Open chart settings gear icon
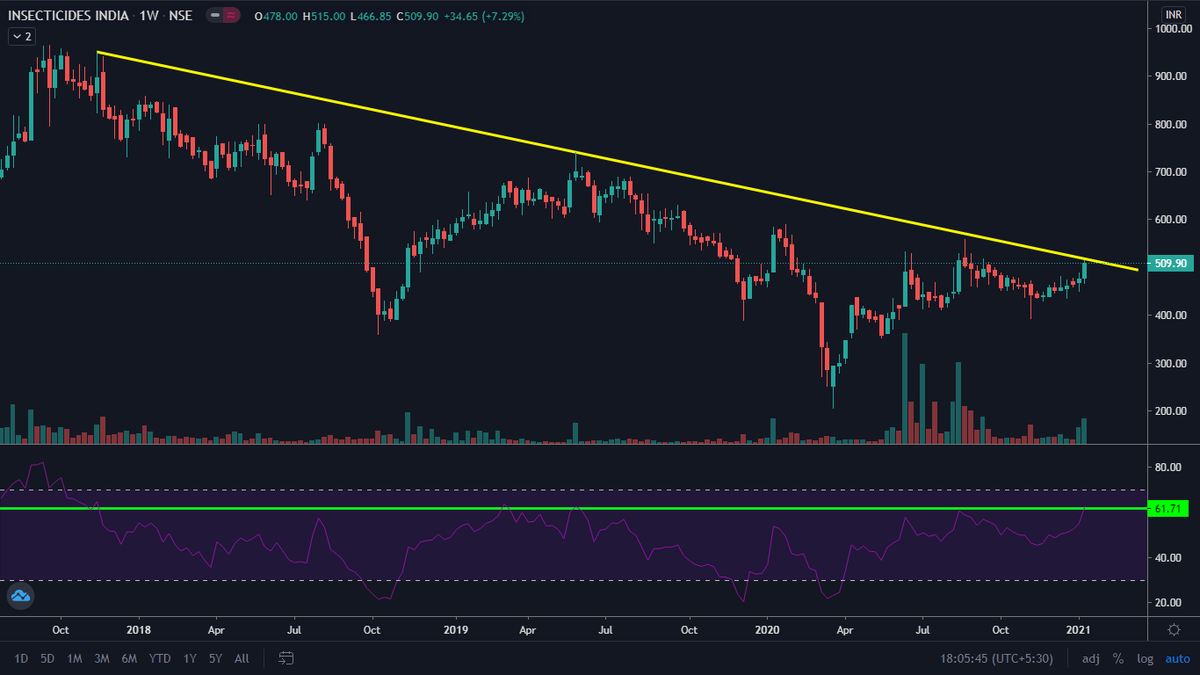 (x=1174, y=629)
